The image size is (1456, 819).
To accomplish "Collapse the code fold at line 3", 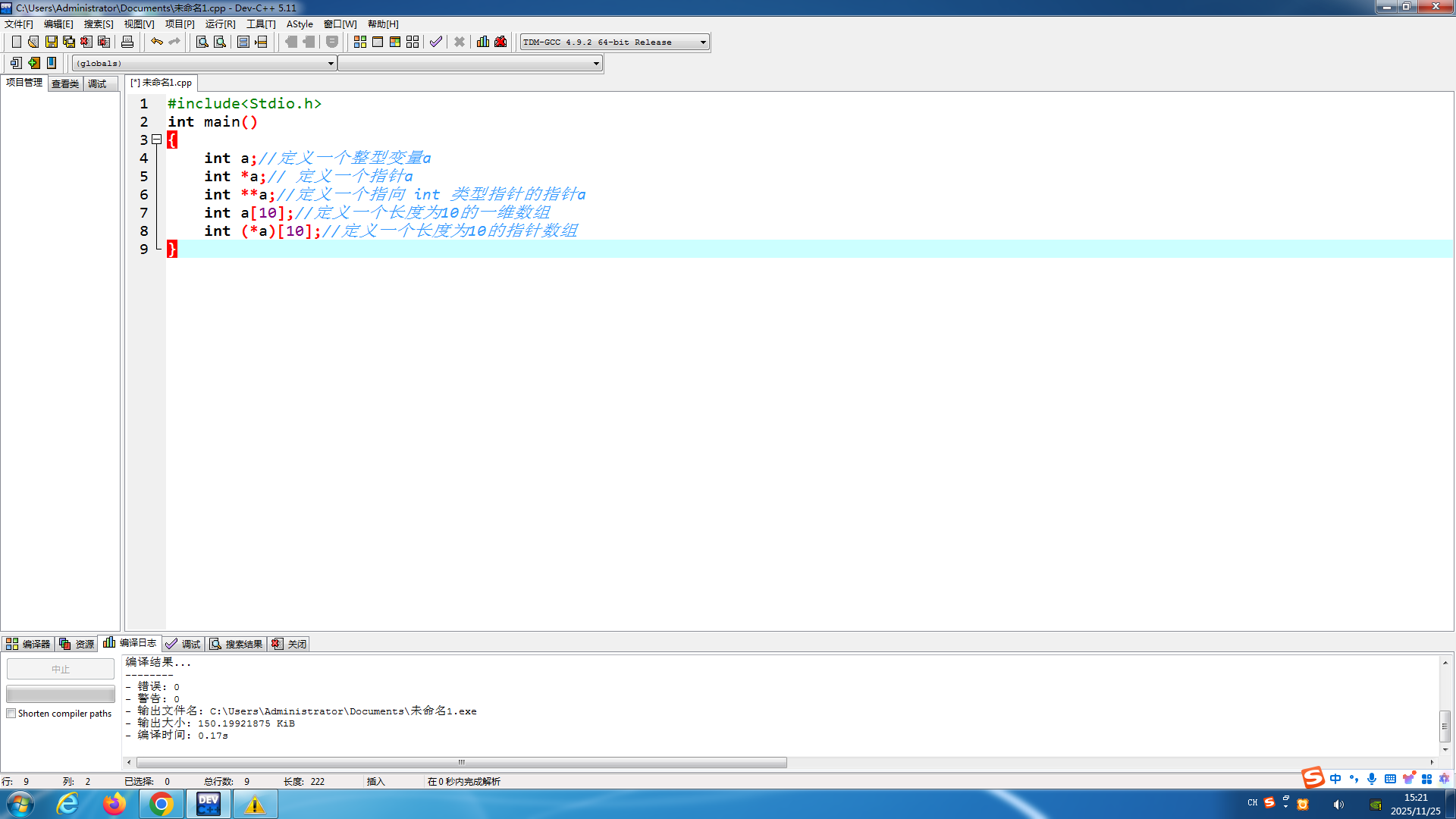I will [155, 140].
